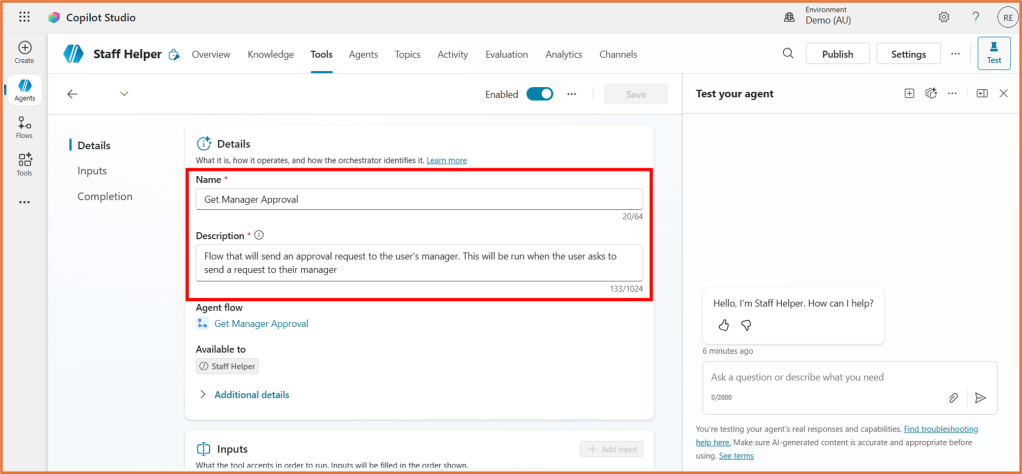Give thumbs up to greeting message

coord(723,325)
